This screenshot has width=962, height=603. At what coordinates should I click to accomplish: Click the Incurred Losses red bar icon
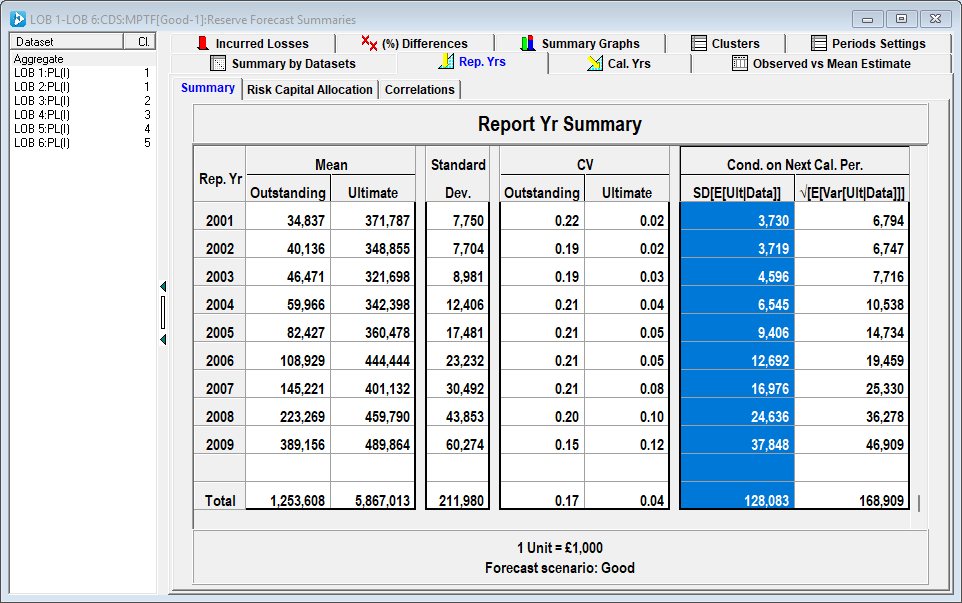pyautogui.click(x=202, y=43)
